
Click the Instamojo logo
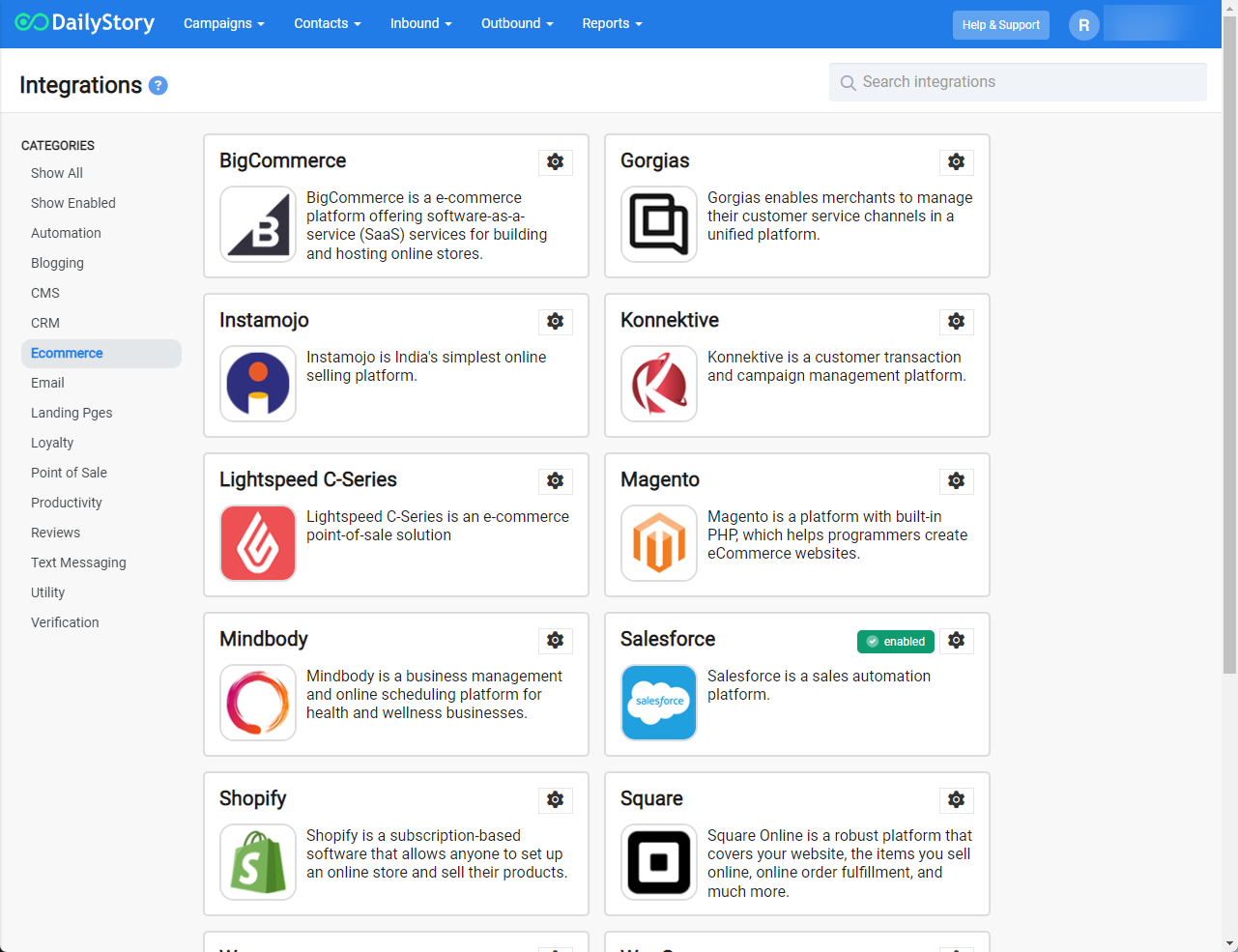258,384
